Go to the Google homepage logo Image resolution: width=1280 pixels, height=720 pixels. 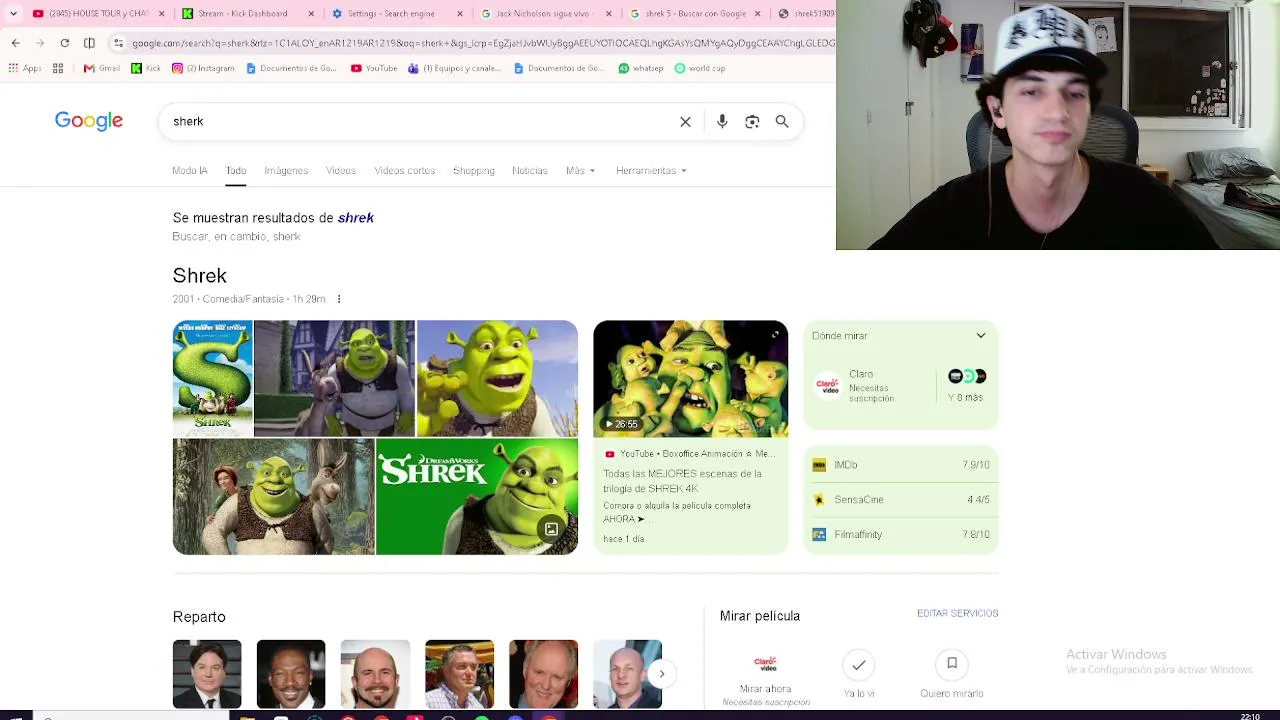(x=89, y=121)
